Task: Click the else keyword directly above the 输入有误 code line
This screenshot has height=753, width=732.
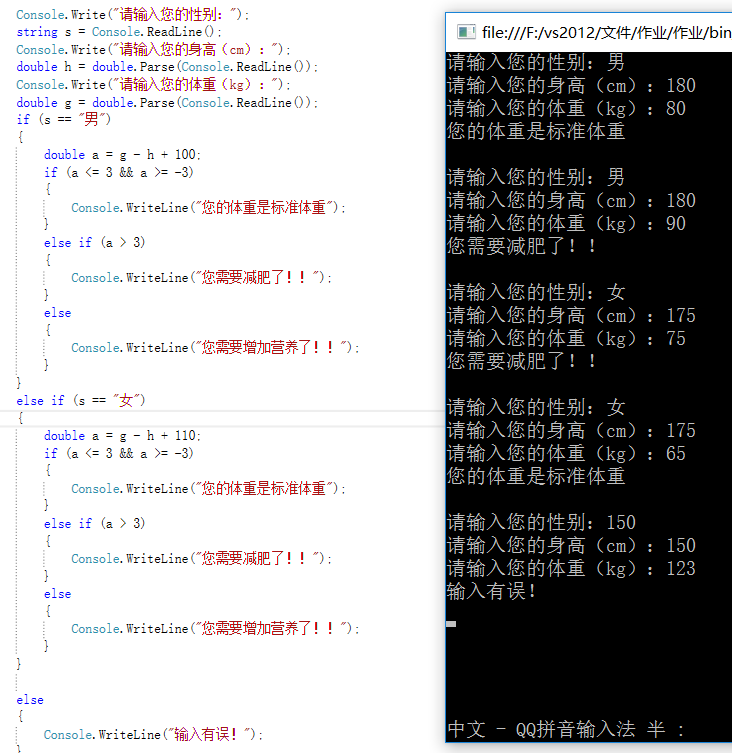Action: tap(30, 700)
